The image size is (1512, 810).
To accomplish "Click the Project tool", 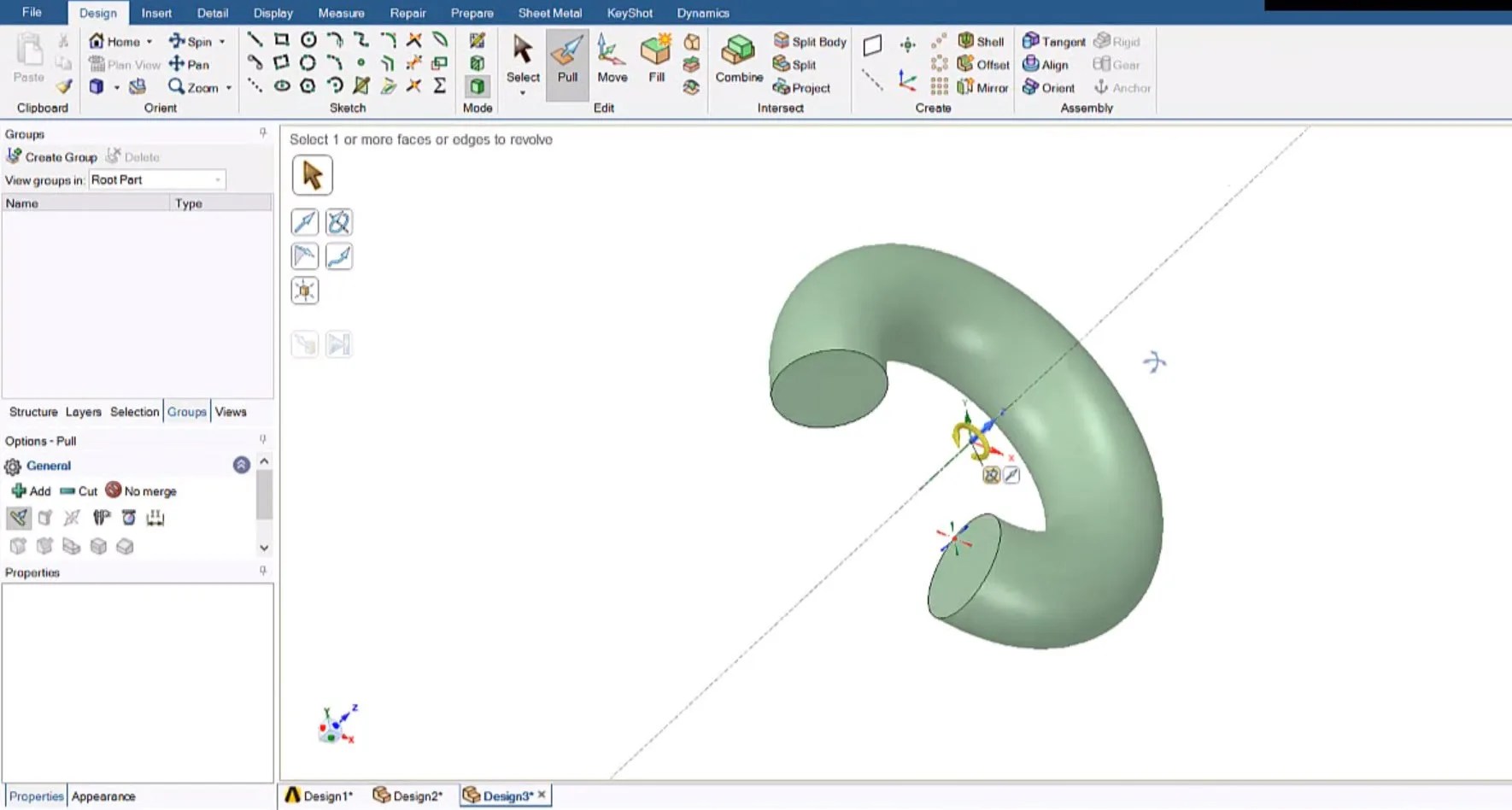I will 801,87.
